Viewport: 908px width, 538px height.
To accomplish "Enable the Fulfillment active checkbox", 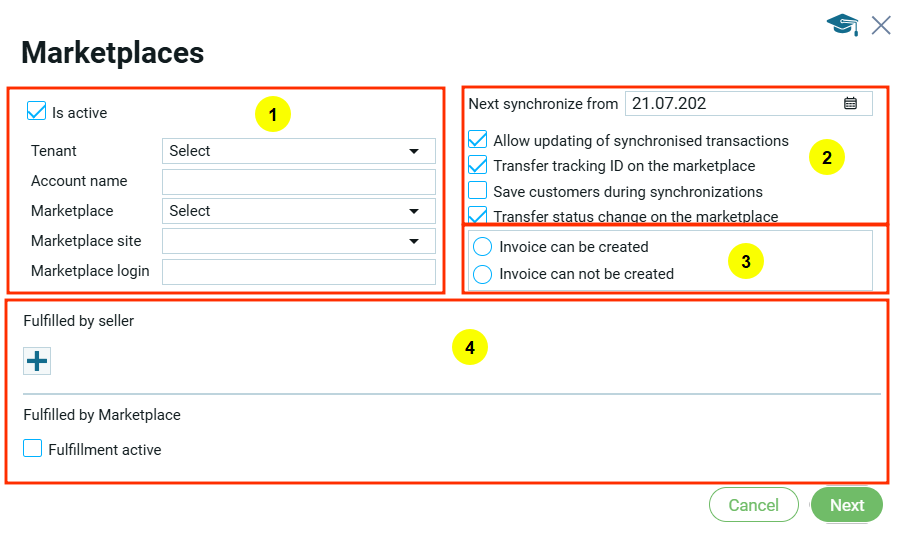I will click(x=33, y=449).
